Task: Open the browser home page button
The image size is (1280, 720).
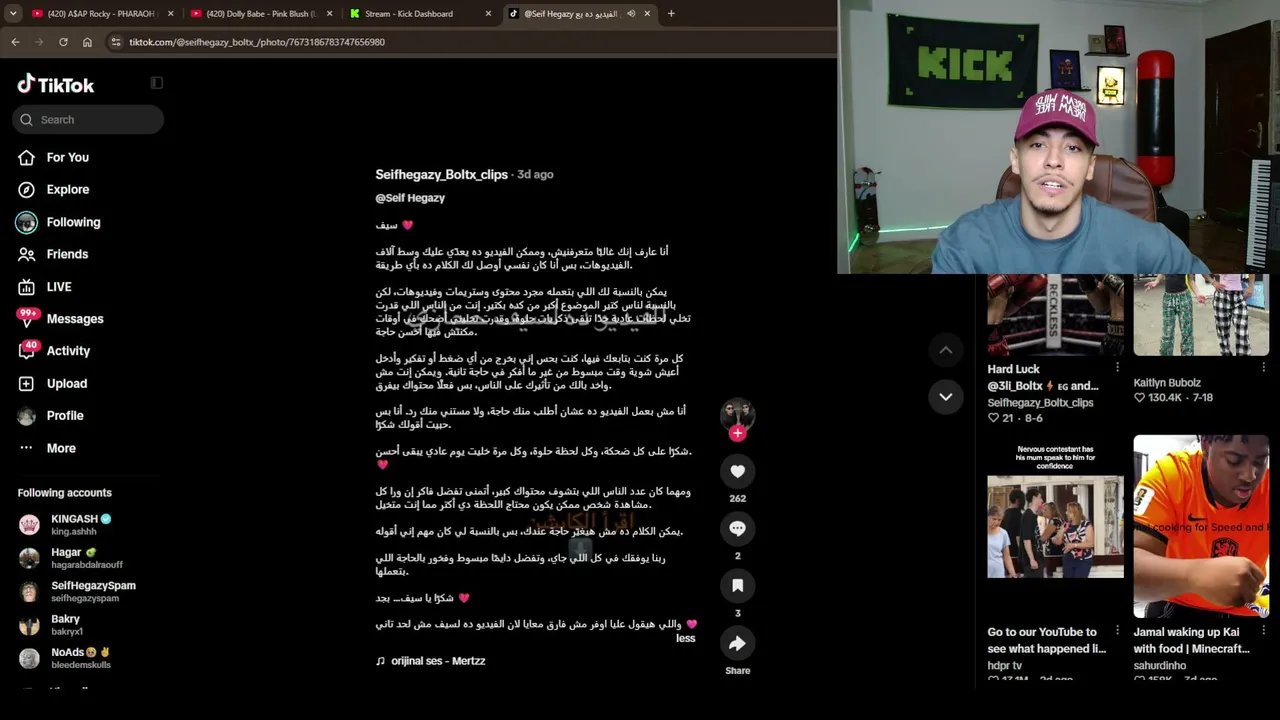Action: (x=87, y=42)
